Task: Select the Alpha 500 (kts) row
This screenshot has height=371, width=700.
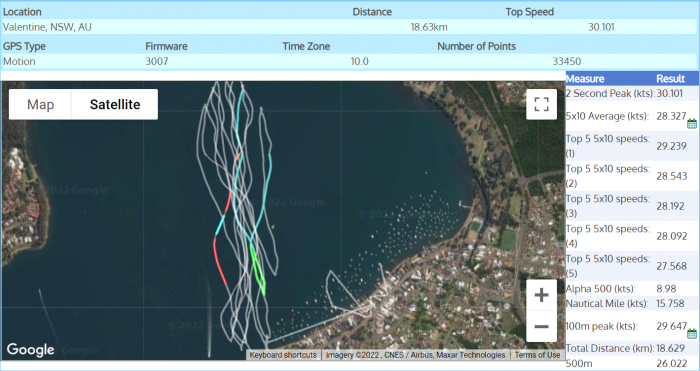Action: tap(632, 288)
